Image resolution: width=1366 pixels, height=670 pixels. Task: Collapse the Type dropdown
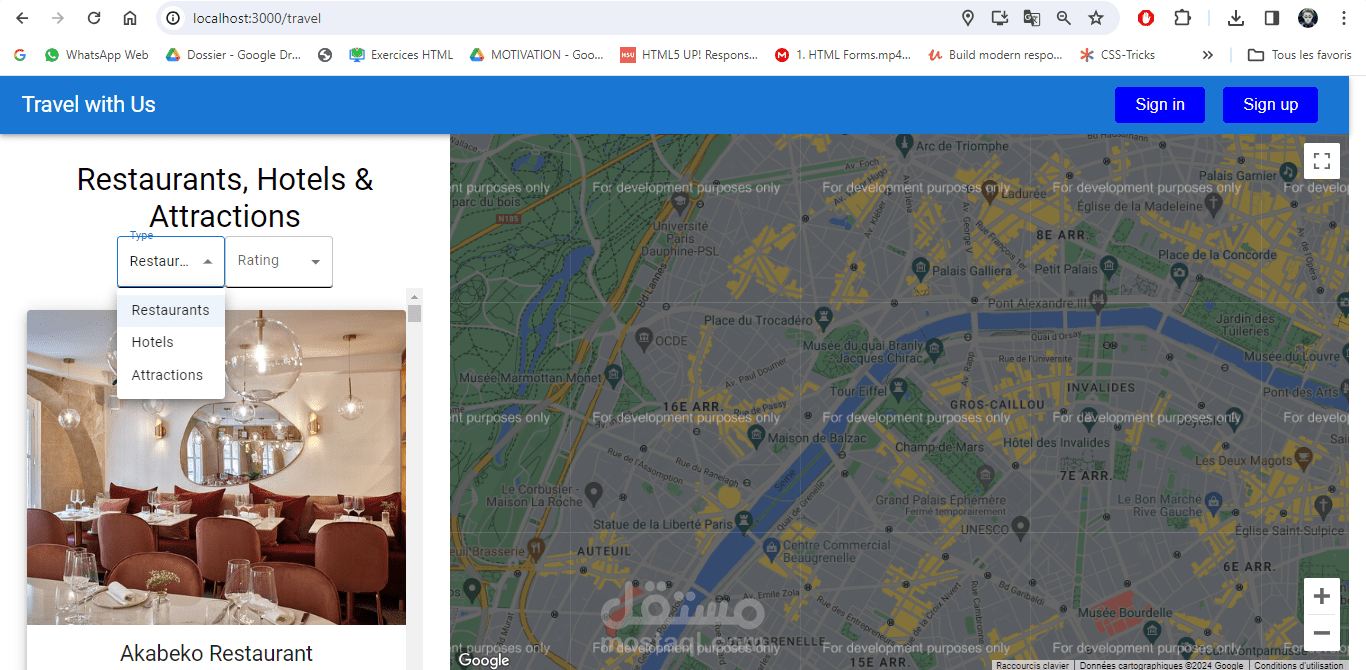(x=171, y=261)
